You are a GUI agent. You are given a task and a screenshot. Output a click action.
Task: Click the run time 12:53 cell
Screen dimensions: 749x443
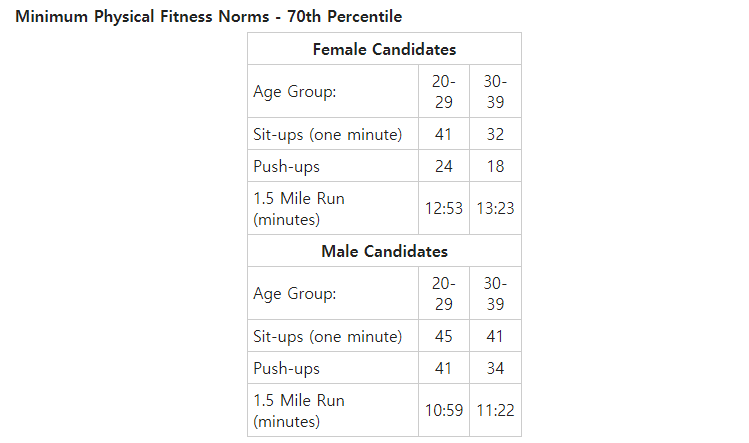point(444,208)
